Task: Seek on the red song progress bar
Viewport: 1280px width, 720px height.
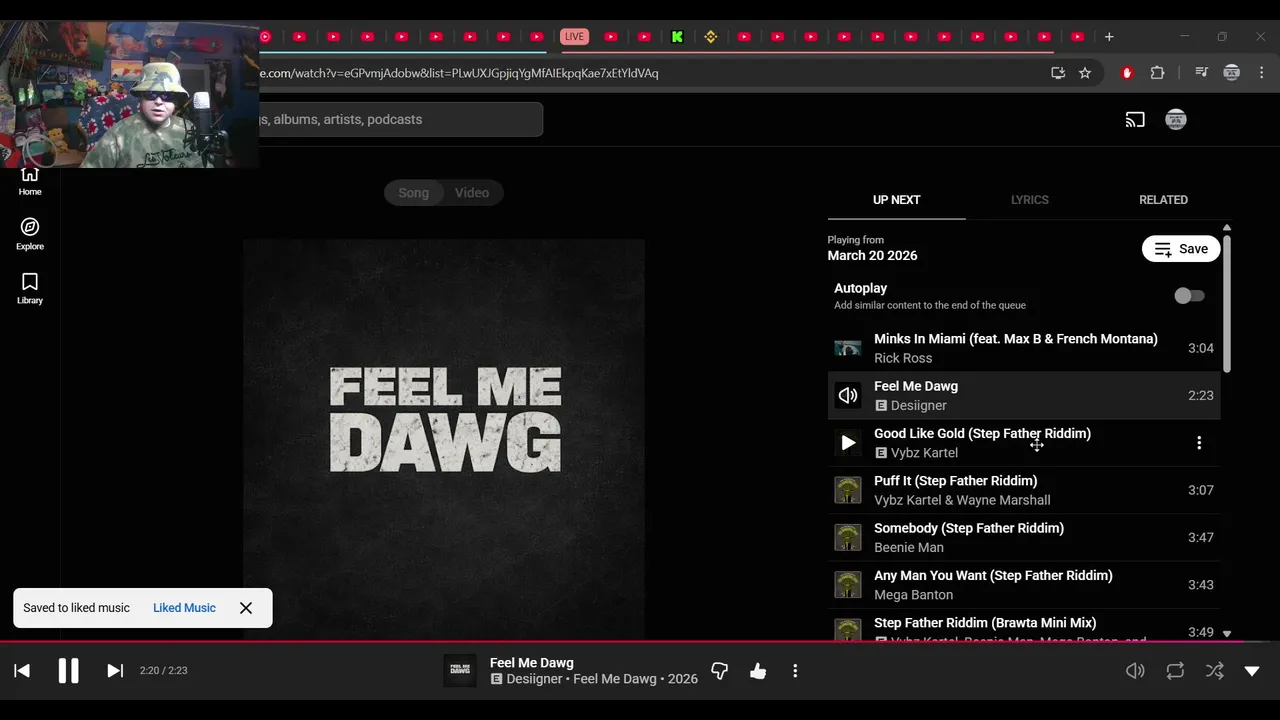Action: (640, 642)
